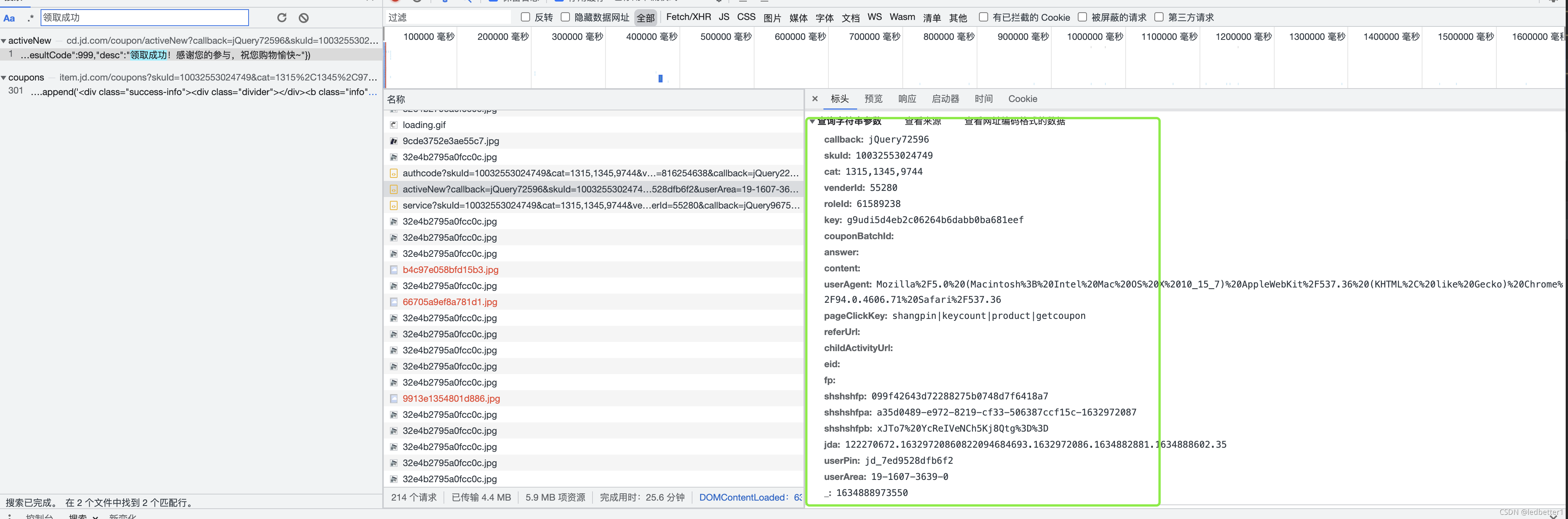Focus the 领取成功 search input field
Image resolution: width=1568 pixels, height=519 pixels.
[x=145, y=18]
